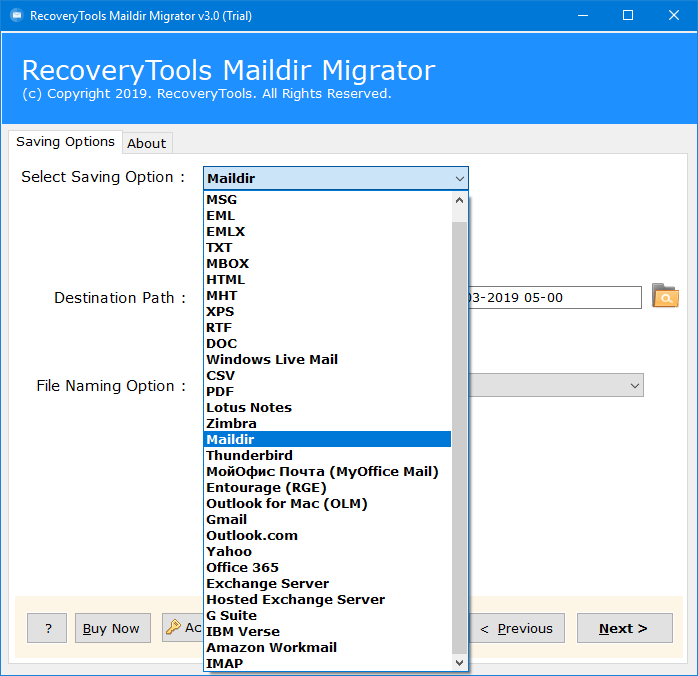Screen dimensions: 698x676
Task: Pick Thunderbird from the list
Action: [328, 456]
